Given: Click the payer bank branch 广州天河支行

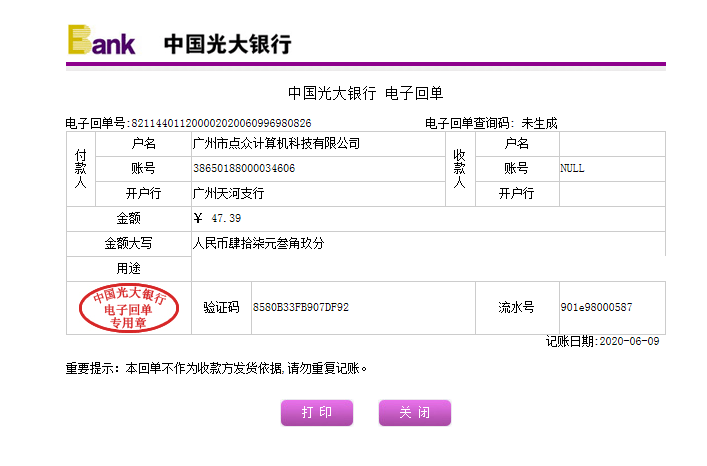Looking at the screenshot, I should [x=228, y=193].
